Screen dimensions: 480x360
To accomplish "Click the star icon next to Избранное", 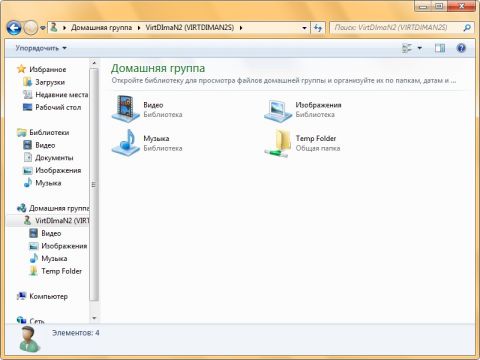I will coord(21,69).
